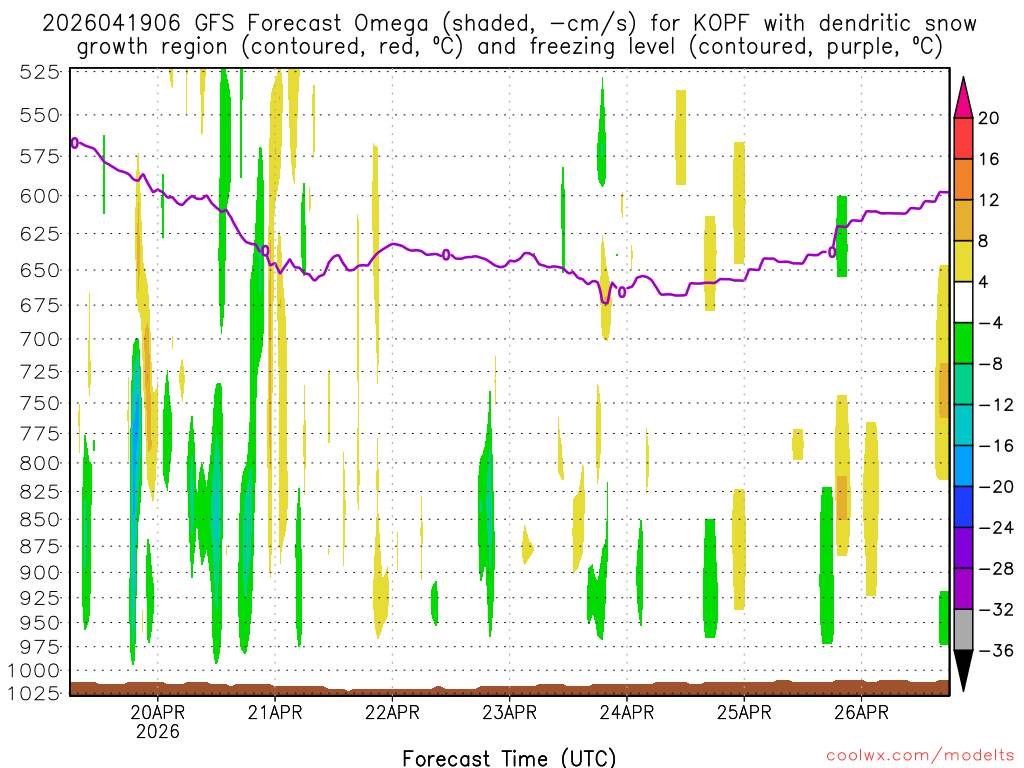The image size is (1024, 768).
Task: Click the magenta arrow cap atop the colorbar
Action: pyautogui.click(x=963, y=97)
